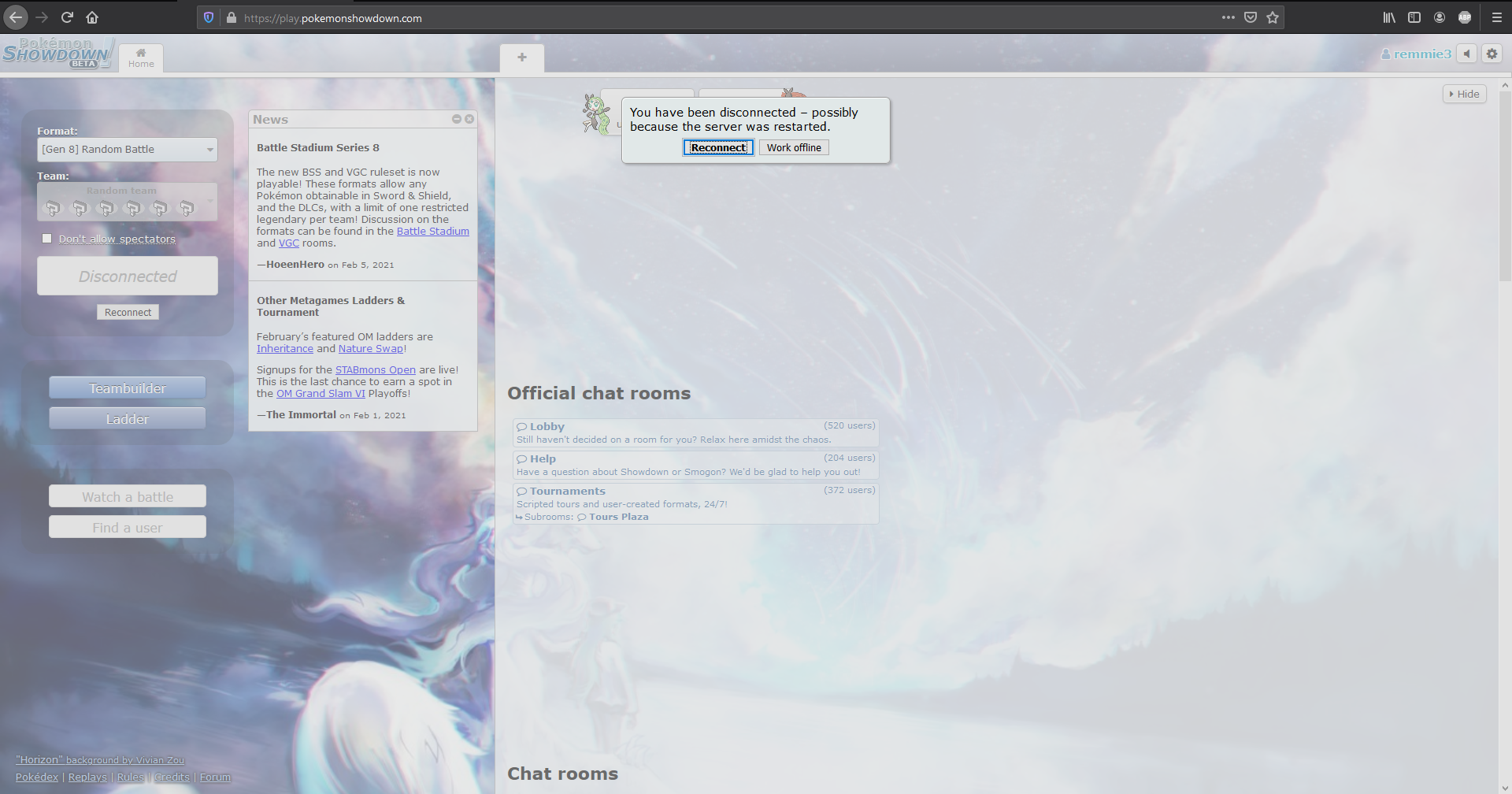Click the Pokémon Showdown logo
This screenshot has width=1512, height=794.
click(57, 53)
